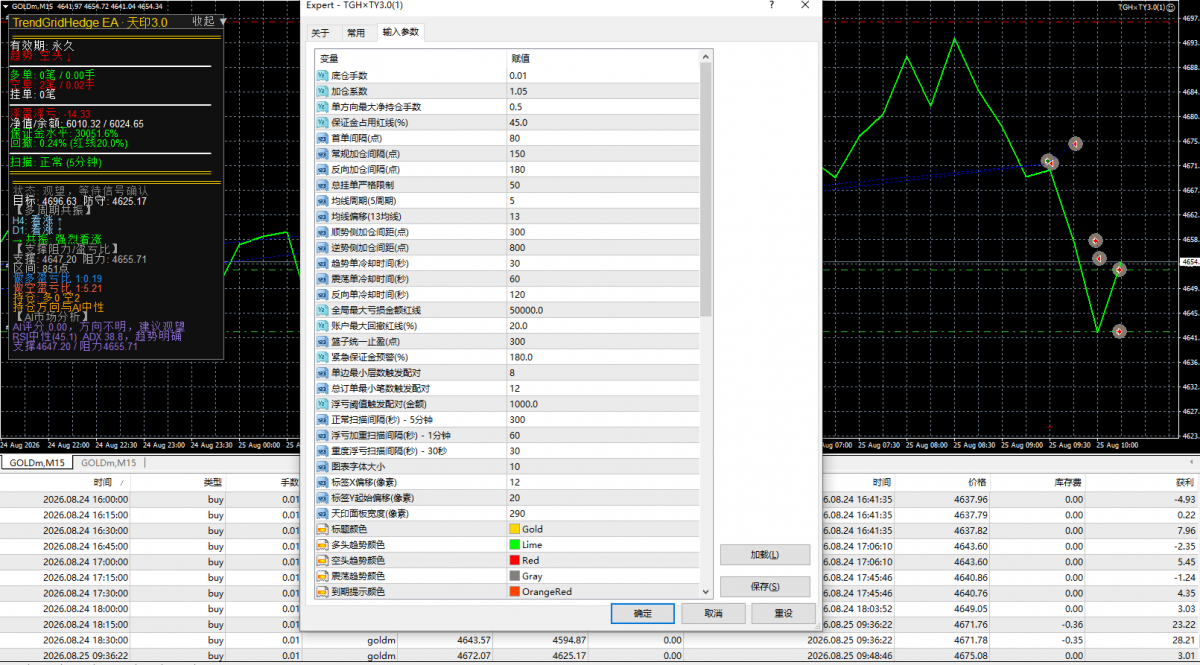Click the Red color value cell
Viewport: 1200px width, 665px height.
pos(603,560)
